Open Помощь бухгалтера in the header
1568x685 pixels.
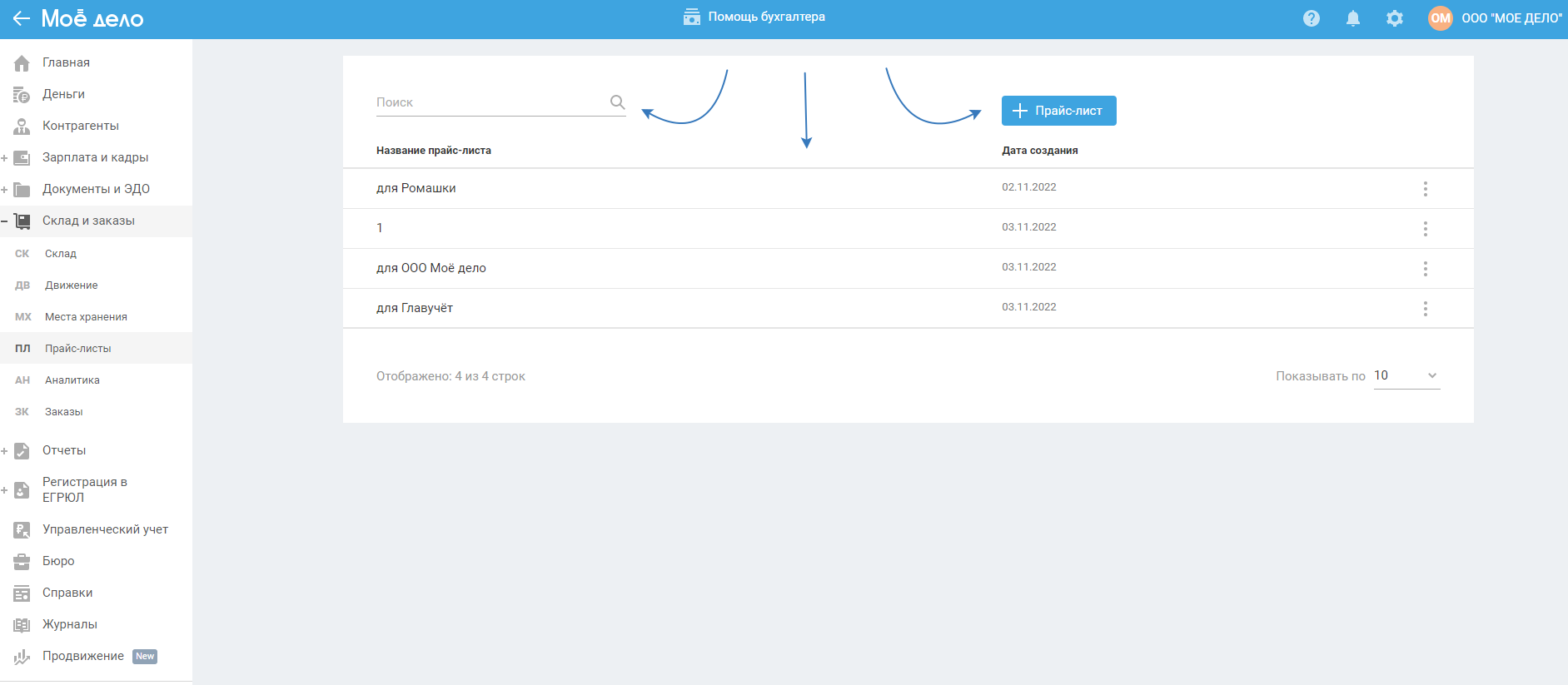[x=754, y=17]
